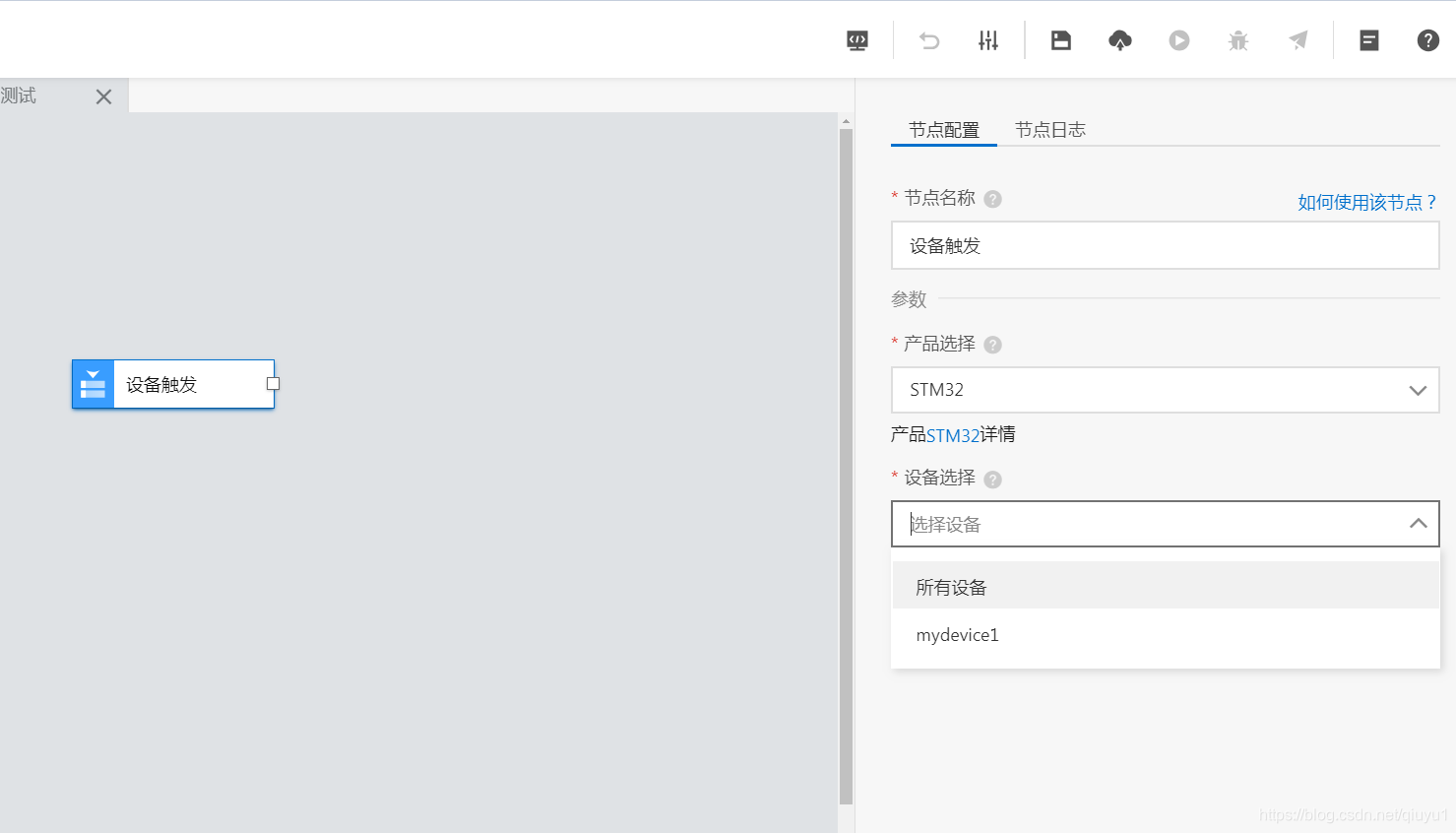
Task: Click the product dropdown chevron arrow
Action: point(1418,390)
